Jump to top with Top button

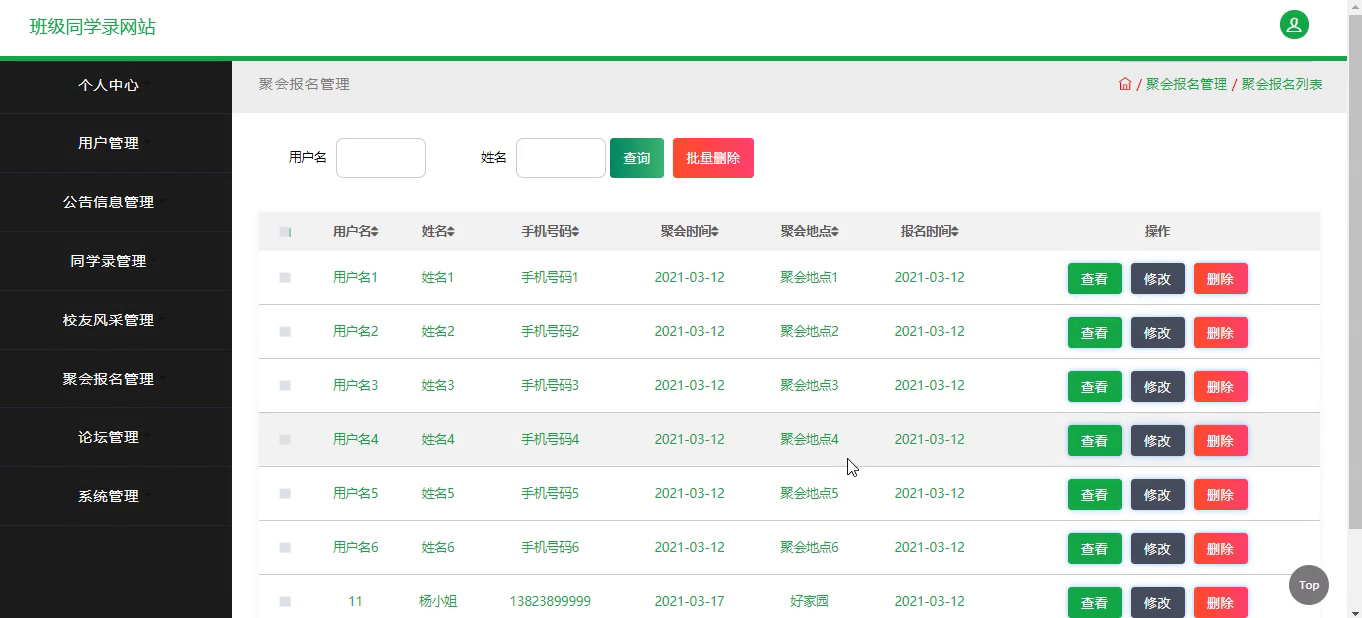click(x=1309, y=585)
